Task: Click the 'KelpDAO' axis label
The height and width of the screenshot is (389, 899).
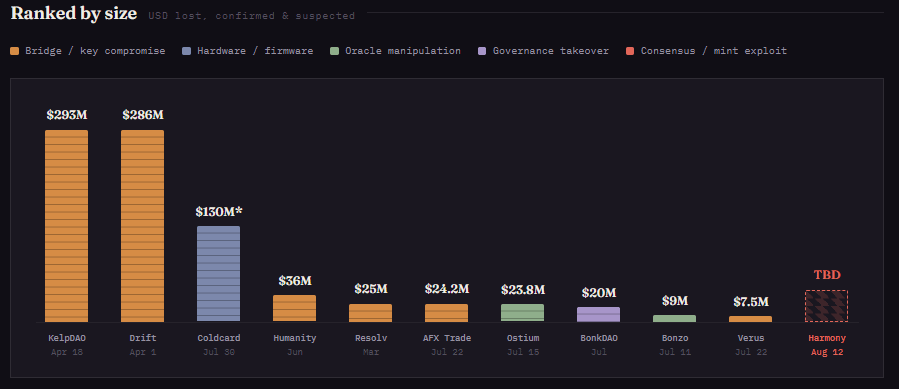Action: (67, 338)
